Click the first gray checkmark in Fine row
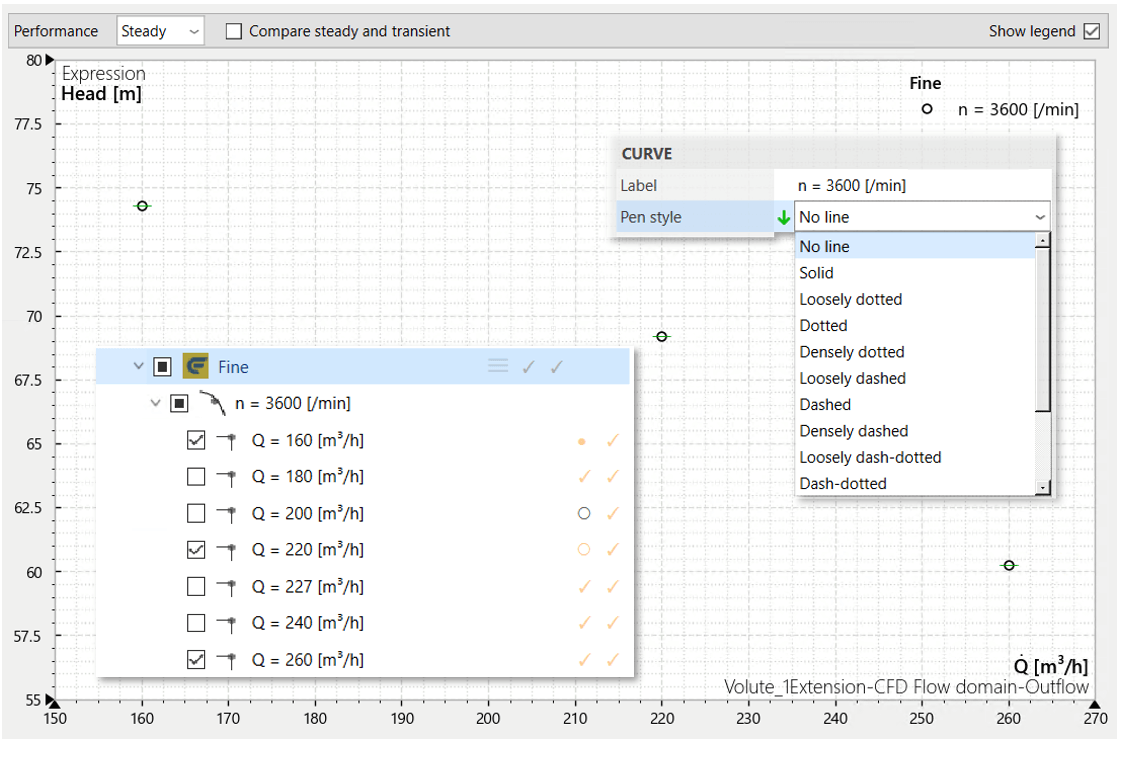Image resolution: width=1122 pixels, height=774 pixels. [528, 367]
